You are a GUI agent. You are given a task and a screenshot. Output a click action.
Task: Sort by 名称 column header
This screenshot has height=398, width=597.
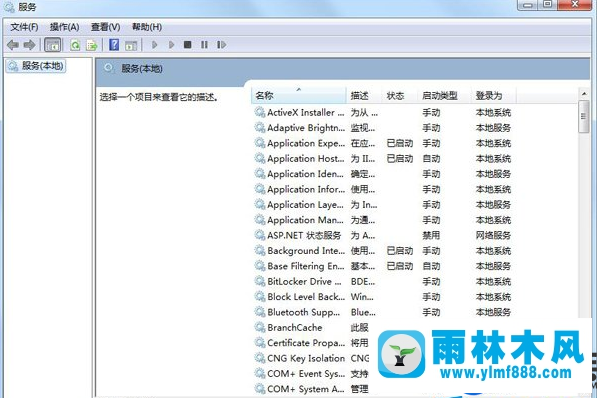click(x=298, y=95)
